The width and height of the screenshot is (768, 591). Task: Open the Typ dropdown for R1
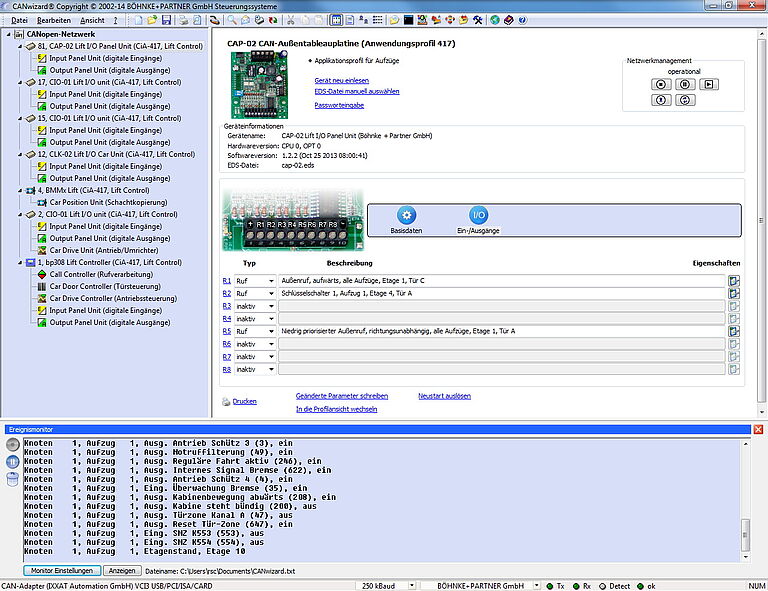tap(270, 281)
